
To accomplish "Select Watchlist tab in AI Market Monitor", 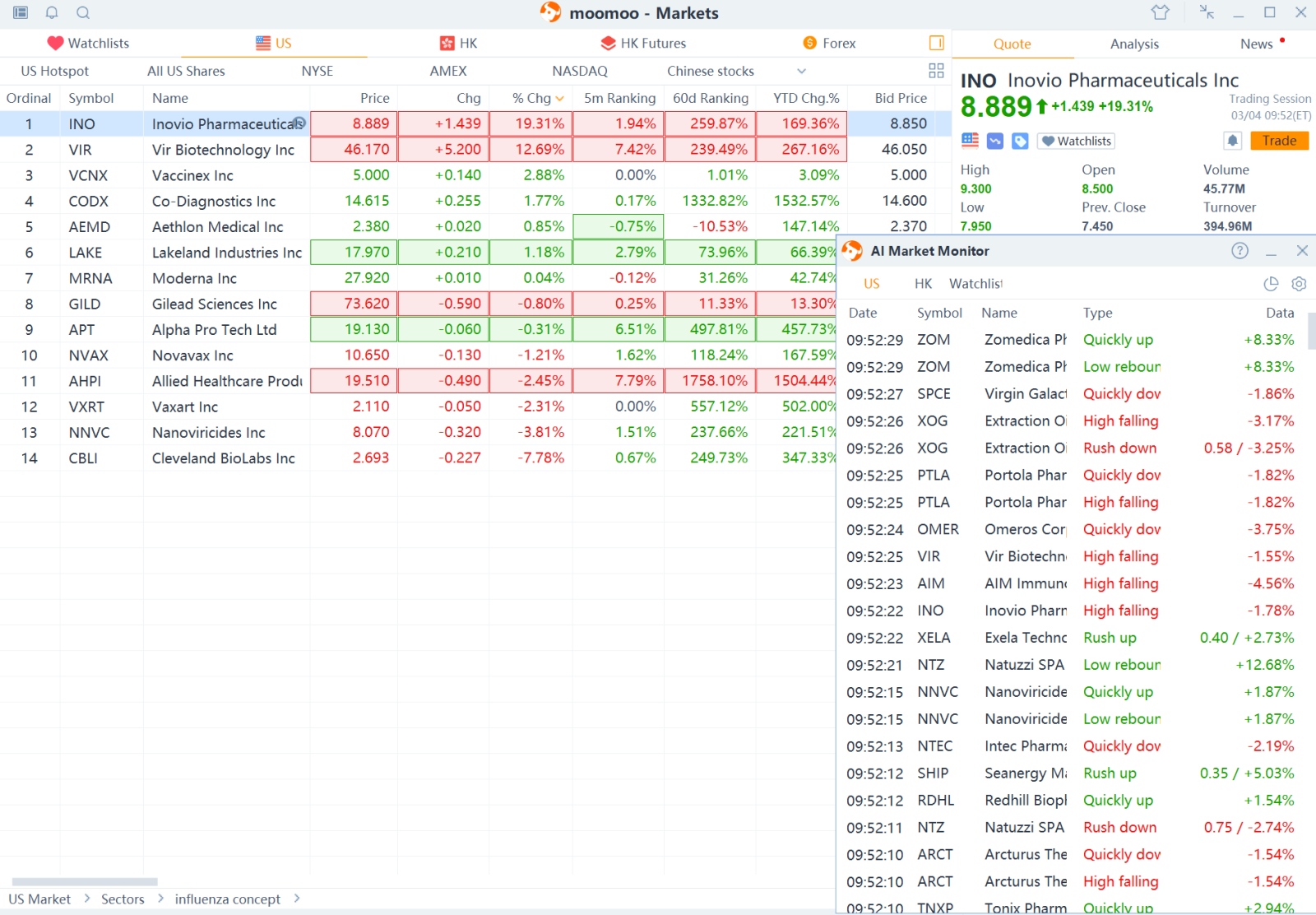I will [975, 284].
